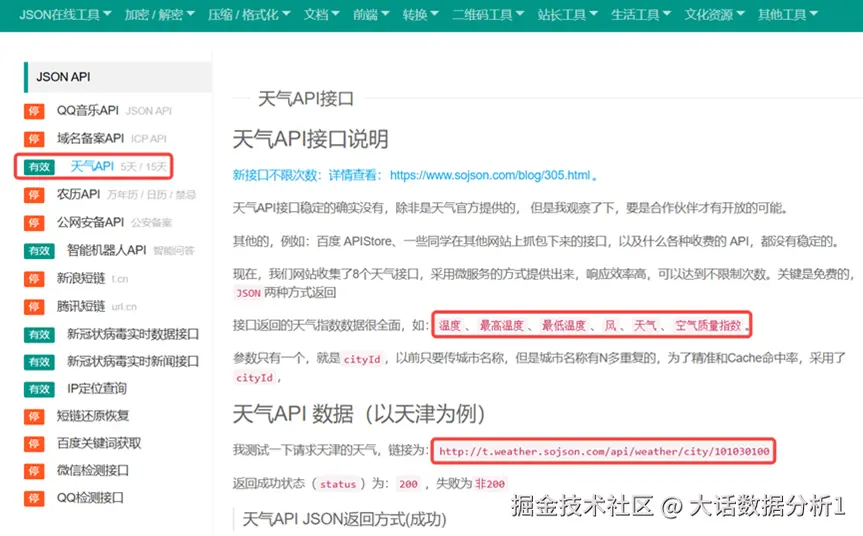Click the 空气质量指数 highlighted term

point(708,325)
